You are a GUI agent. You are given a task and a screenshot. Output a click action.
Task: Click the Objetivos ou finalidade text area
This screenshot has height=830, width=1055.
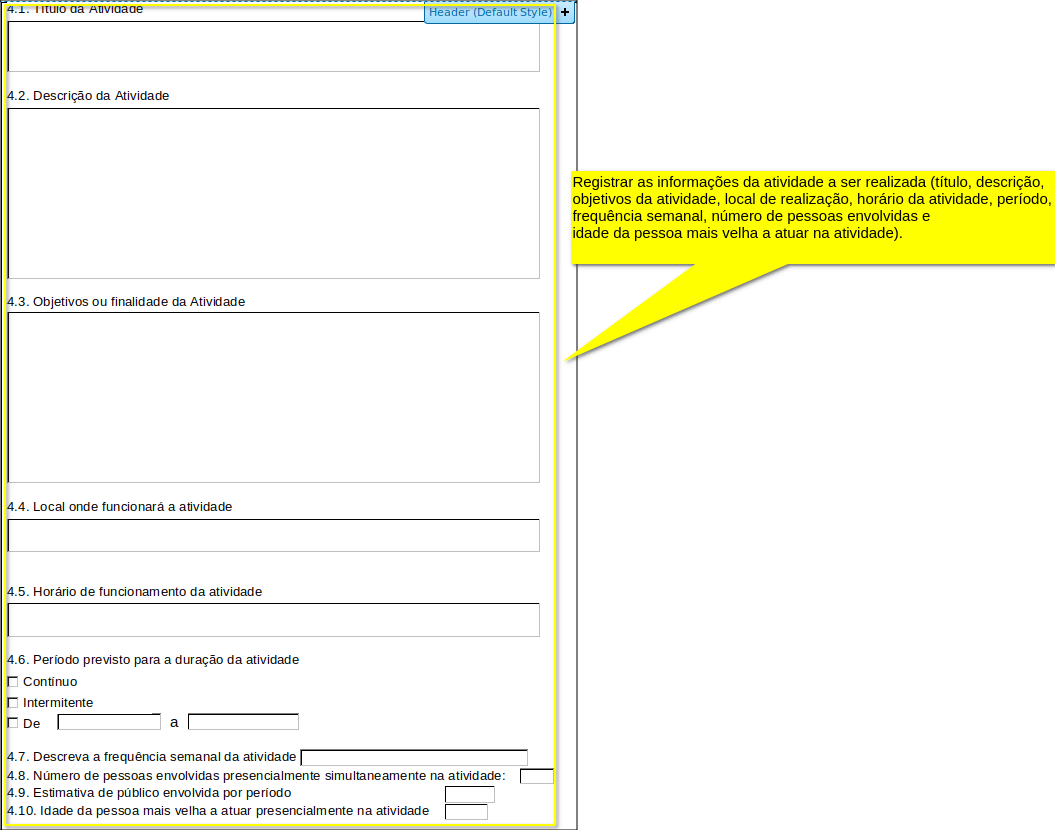(274, 397)
